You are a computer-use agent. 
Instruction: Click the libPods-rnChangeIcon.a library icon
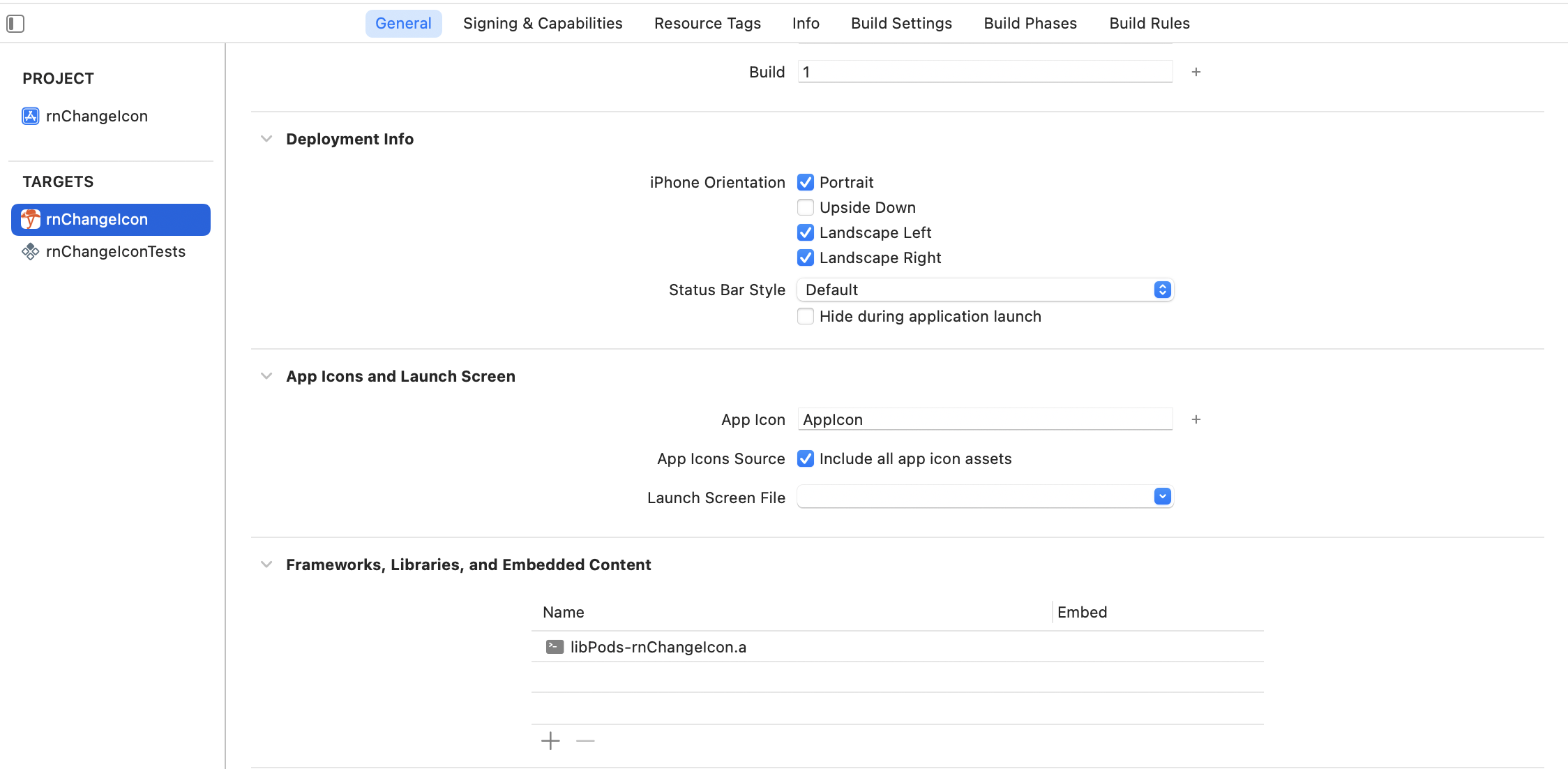pyautogui.click(x=555, y=647)
